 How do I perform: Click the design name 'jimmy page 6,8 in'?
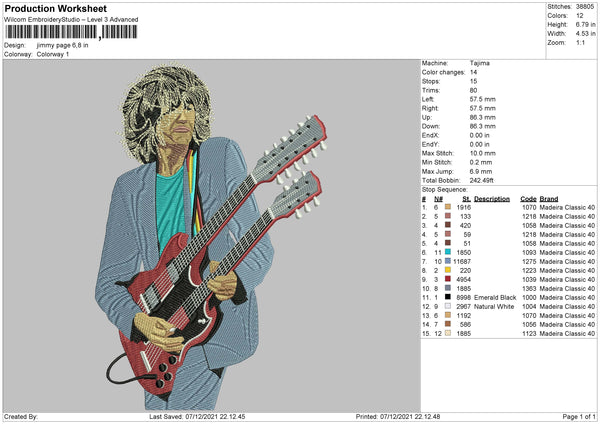[62, 45]
